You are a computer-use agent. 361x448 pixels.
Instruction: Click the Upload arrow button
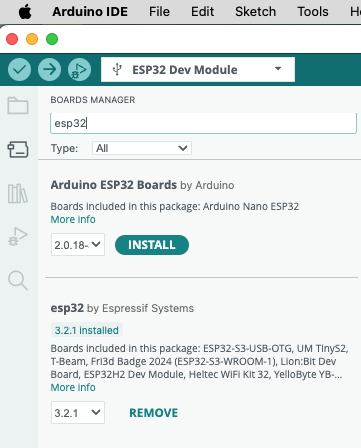click(x=49, y=69)
